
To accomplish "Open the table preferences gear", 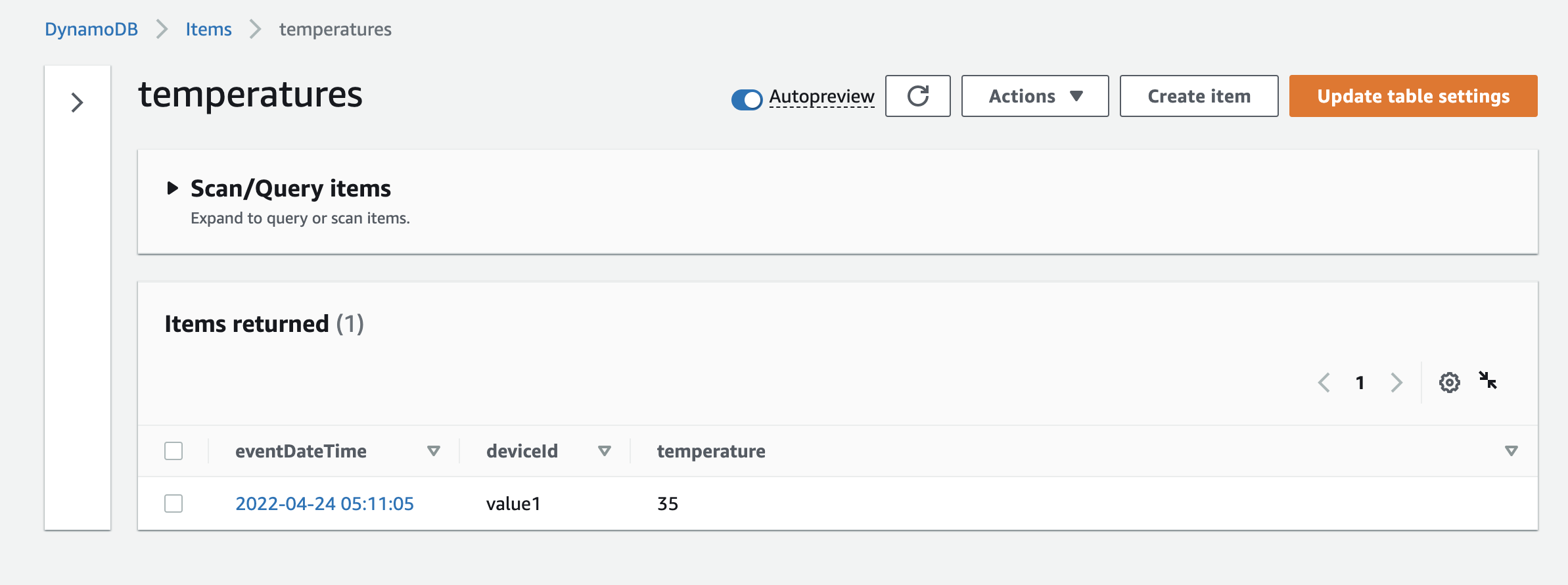I will click(1448, 382).
